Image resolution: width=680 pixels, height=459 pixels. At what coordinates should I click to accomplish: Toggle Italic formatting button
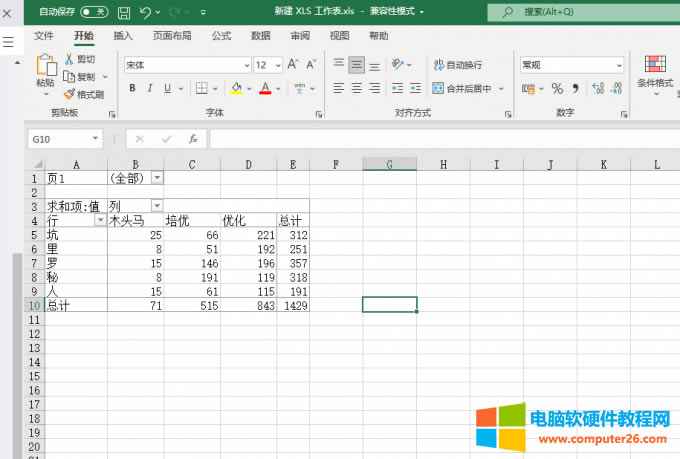coord(151,88)
